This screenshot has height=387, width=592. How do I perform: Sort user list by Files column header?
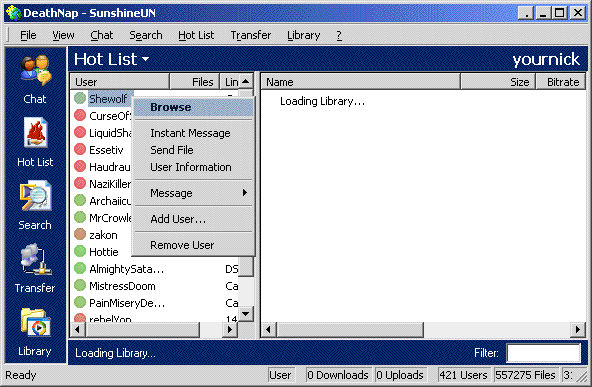tap(195, 82)
